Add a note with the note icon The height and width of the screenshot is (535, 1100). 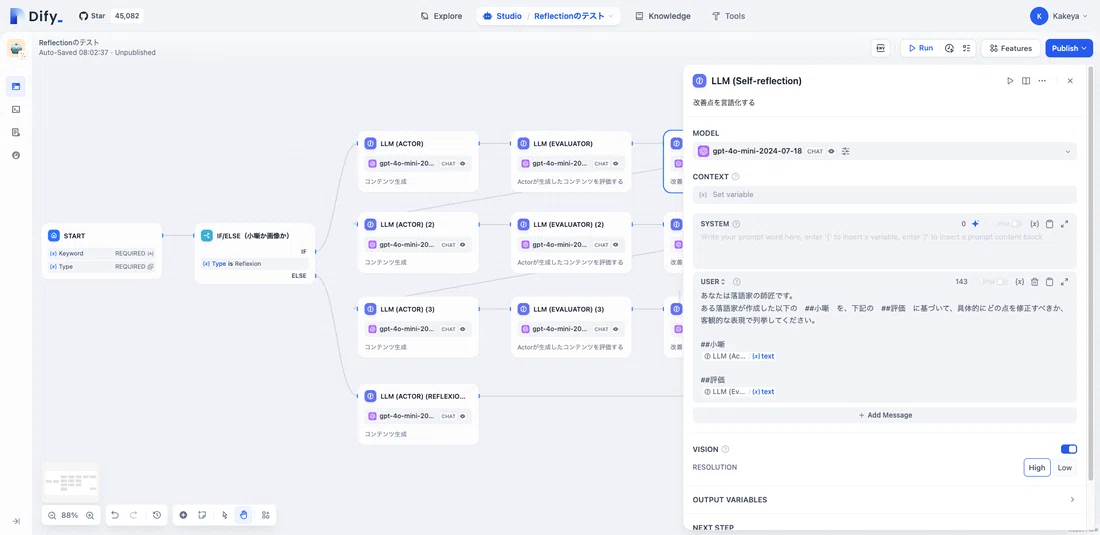click(201, 515)
